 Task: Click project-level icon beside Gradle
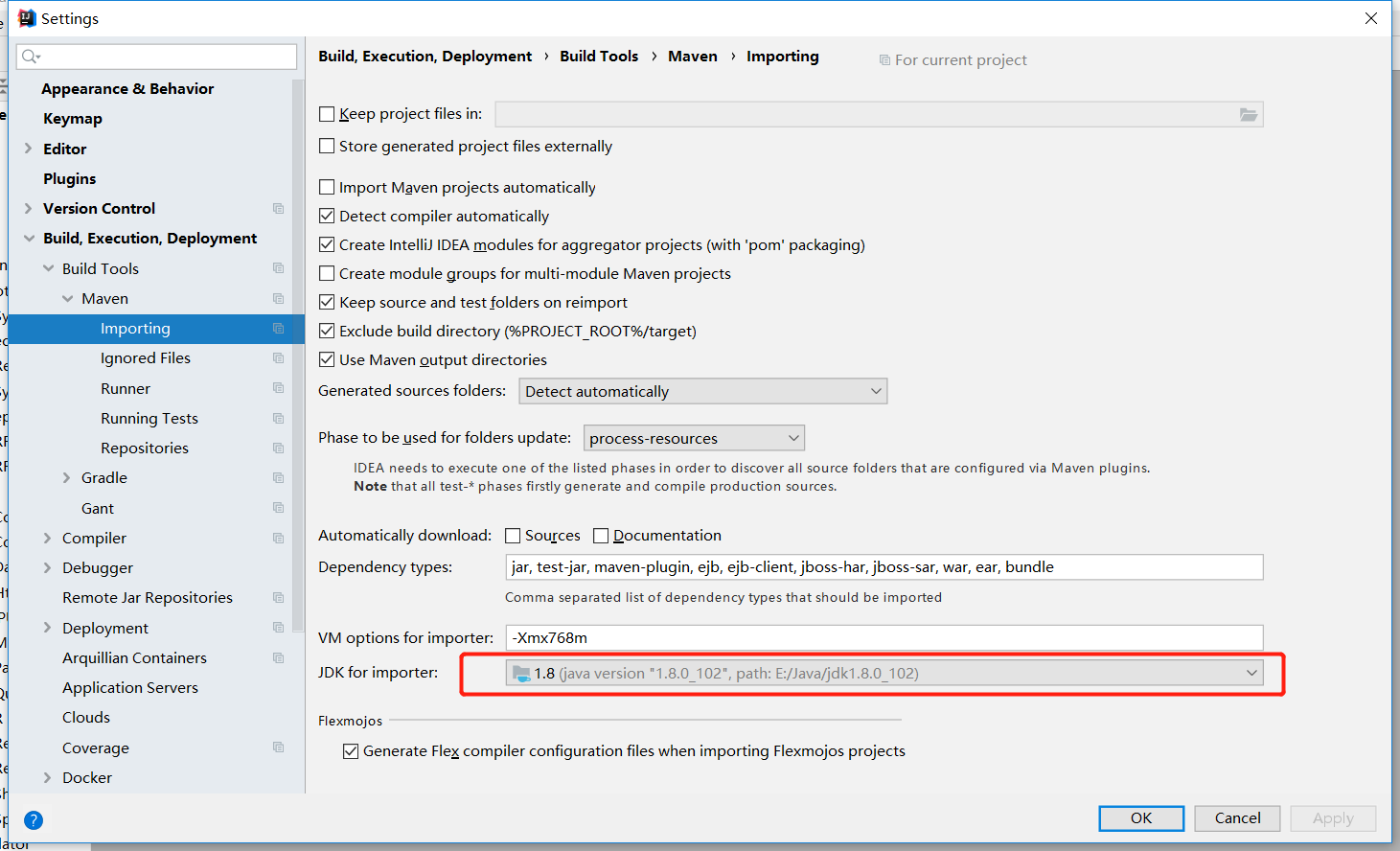278,477
